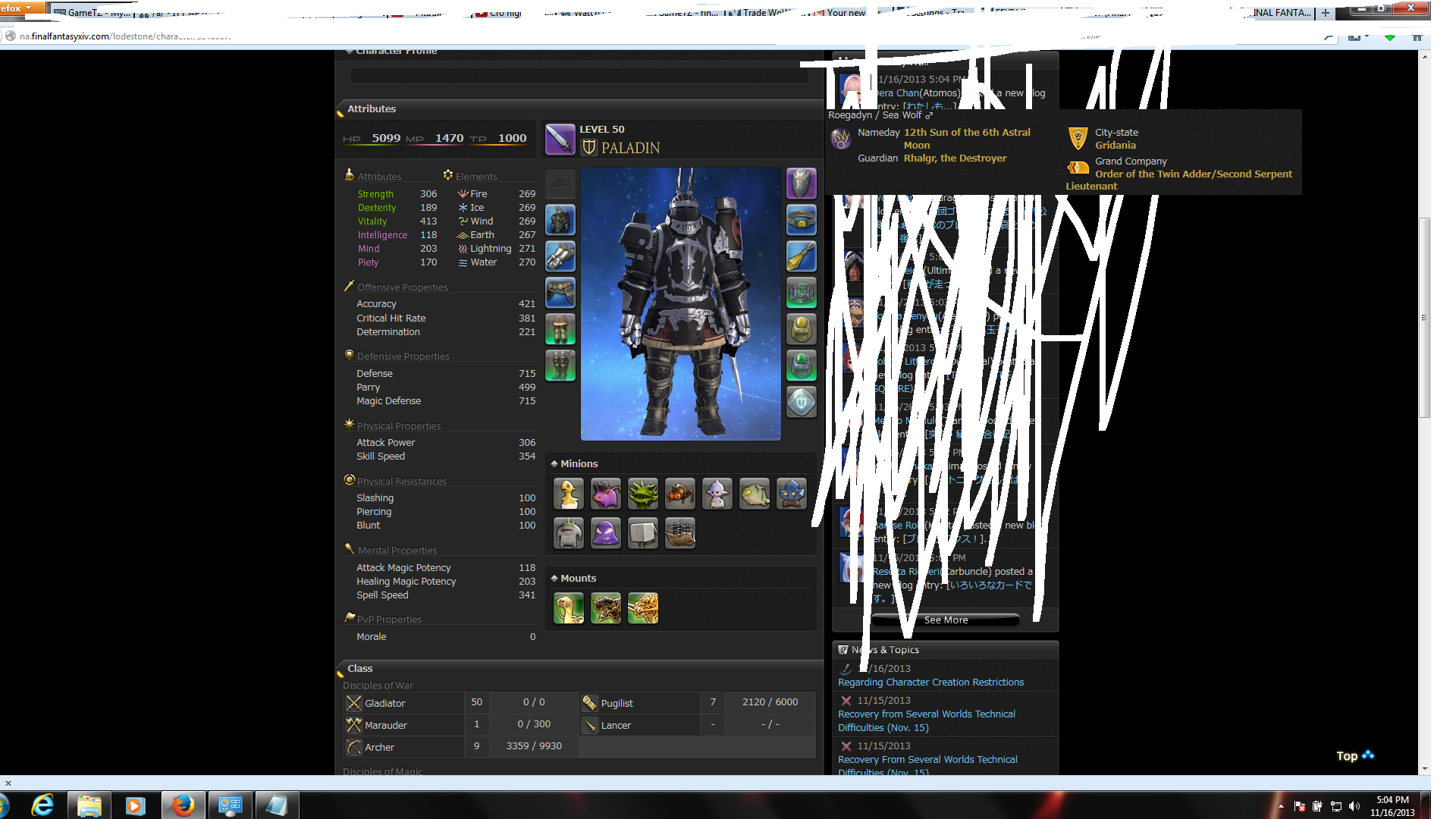Click the Magic Defense stat row
Screen dimensions: 1456x819
(x=446, y=400)
